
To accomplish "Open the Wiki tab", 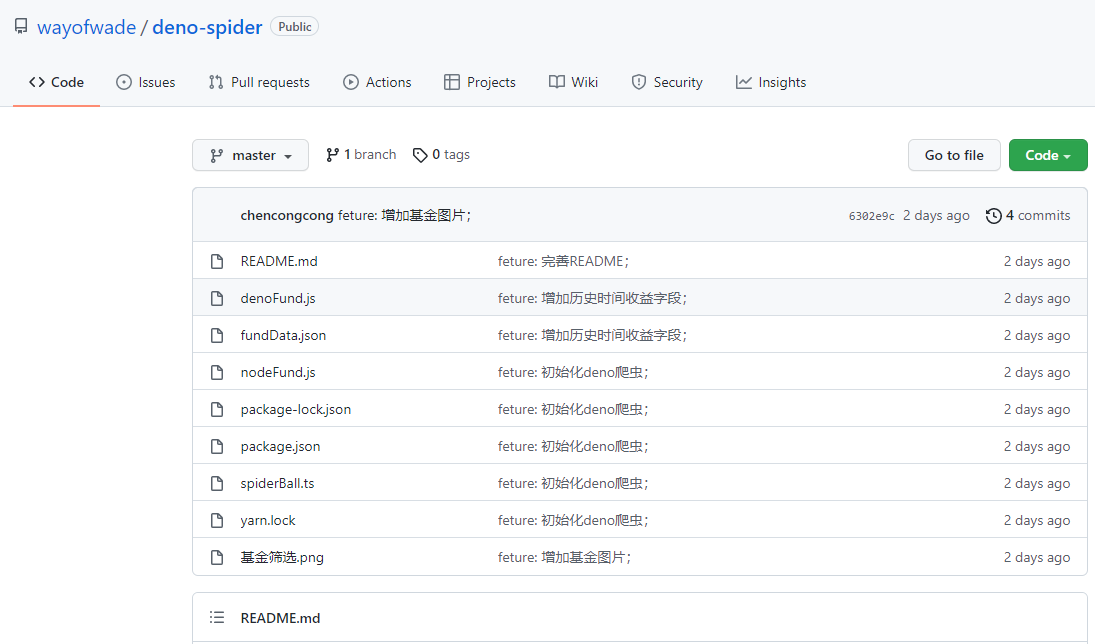I will click(573, 82).
